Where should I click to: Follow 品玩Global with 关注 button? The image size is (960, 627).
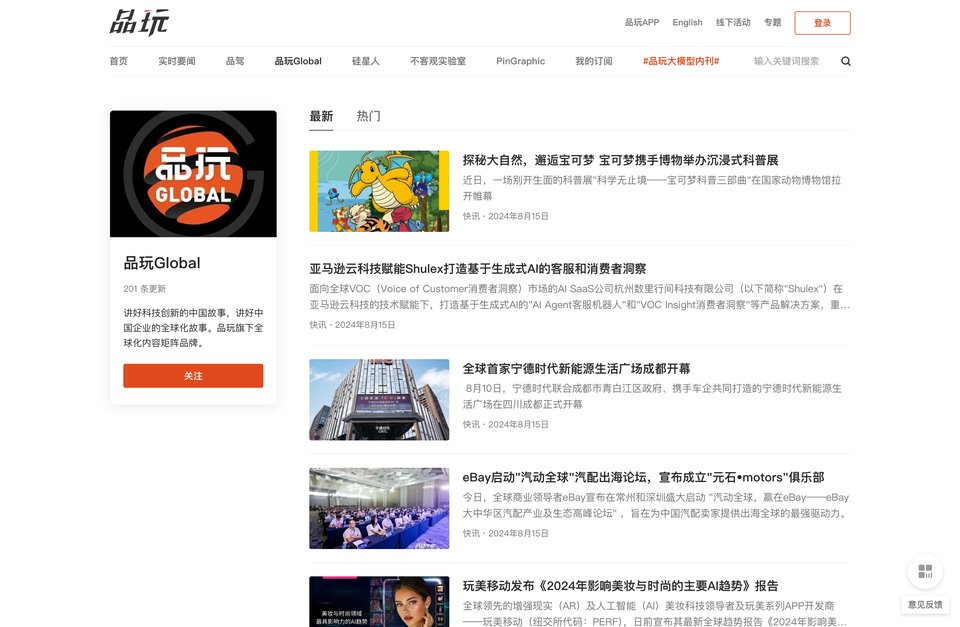[x=193, y=375]
